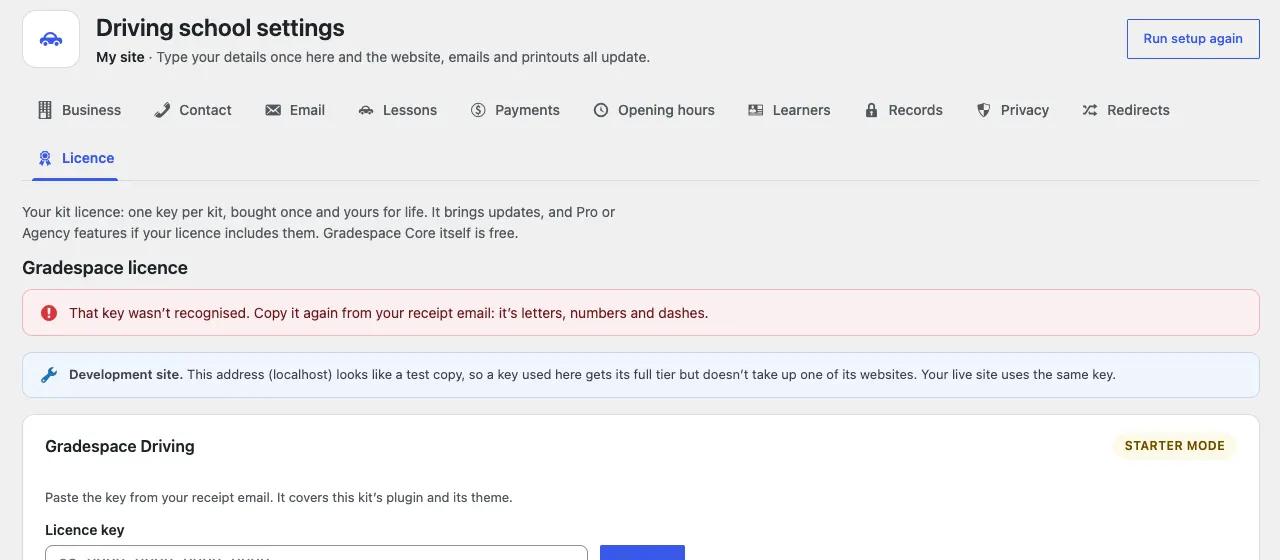Go to the Redirects tab
The height and width of the screenshot is (560, 1280).
(1126, 110)
